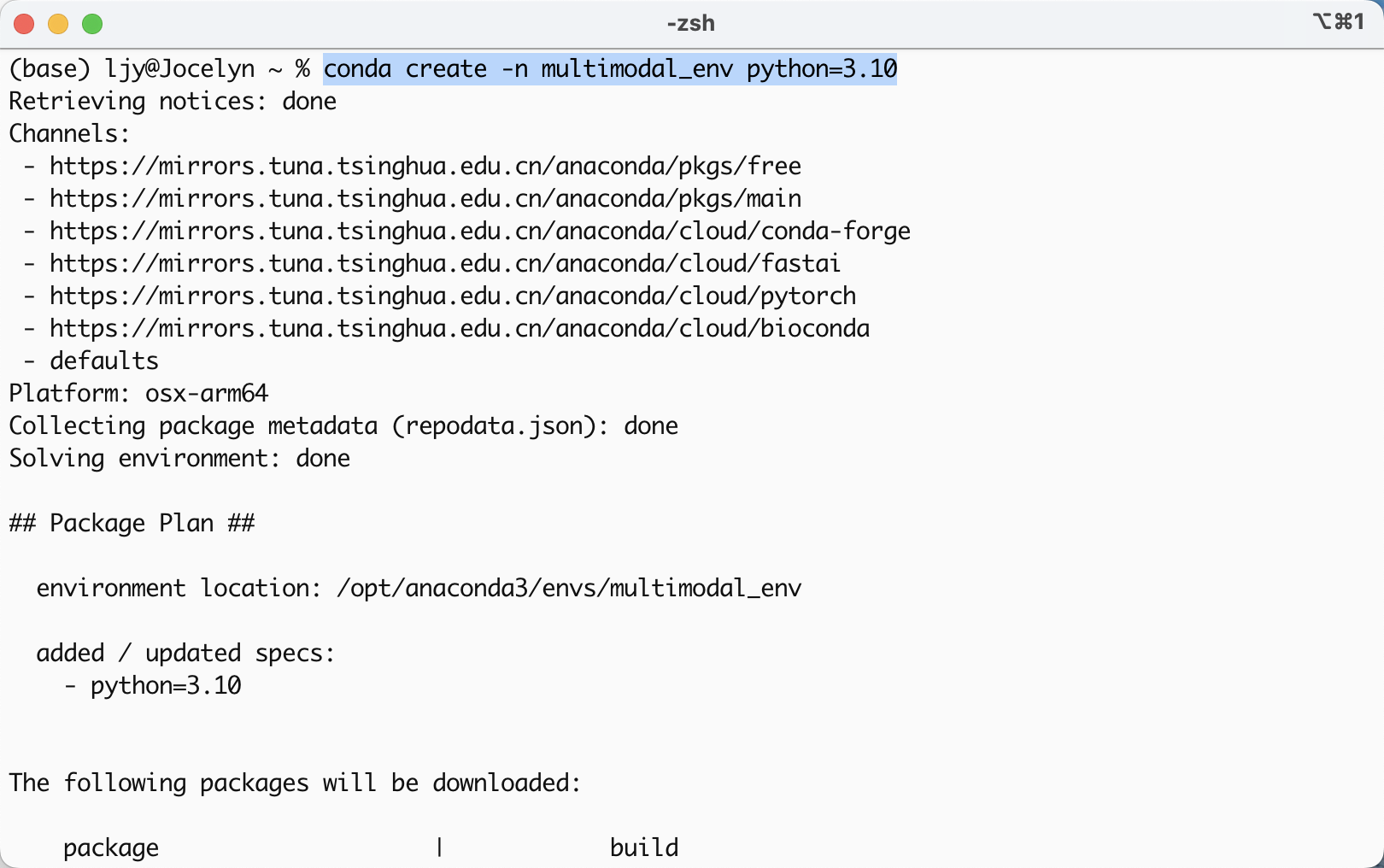The height and width of the screenshot is (868, 1384).
Task: Click the 'package' column header
Action: coord(111,847)
